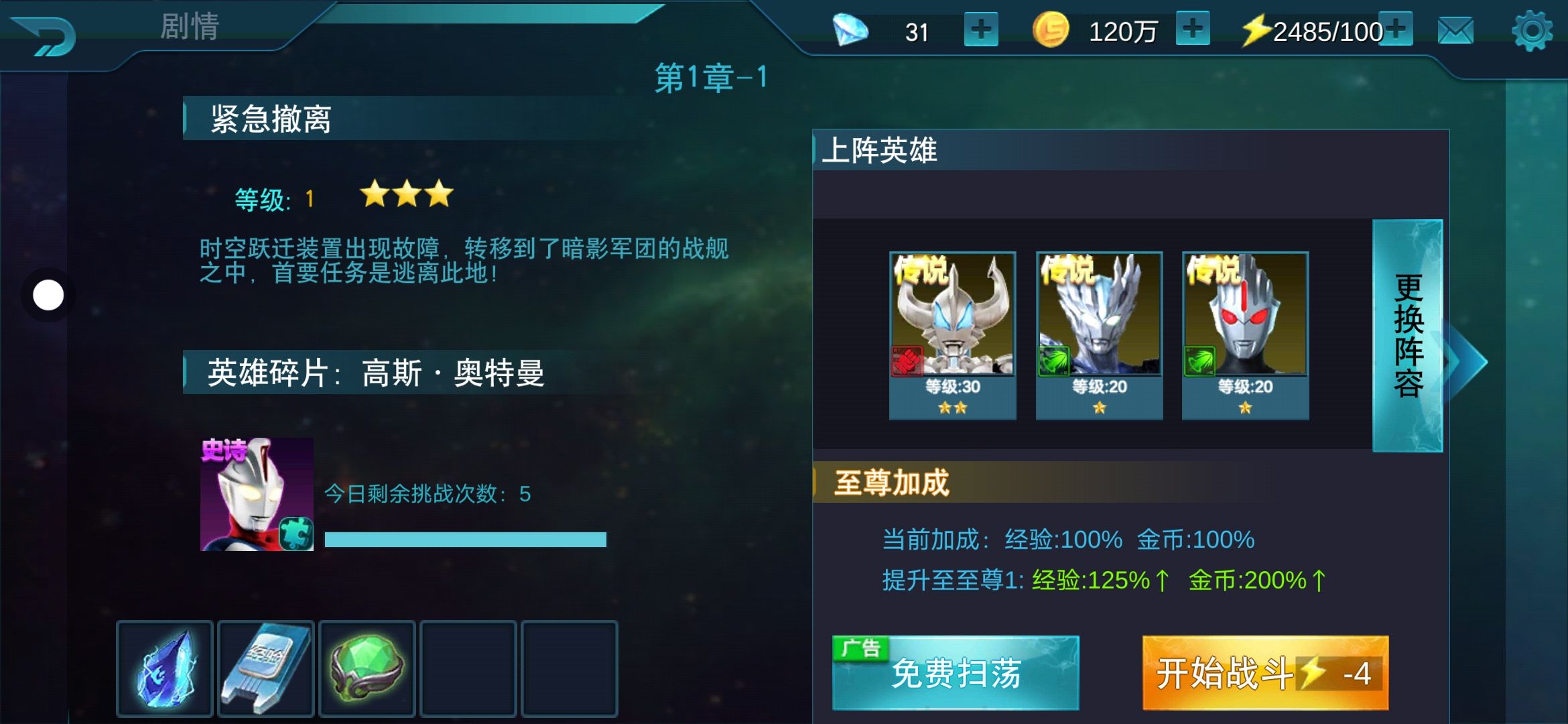Click the 开始战斗 start battle button
1568x724 pixels.
[x=1265, y=672]
